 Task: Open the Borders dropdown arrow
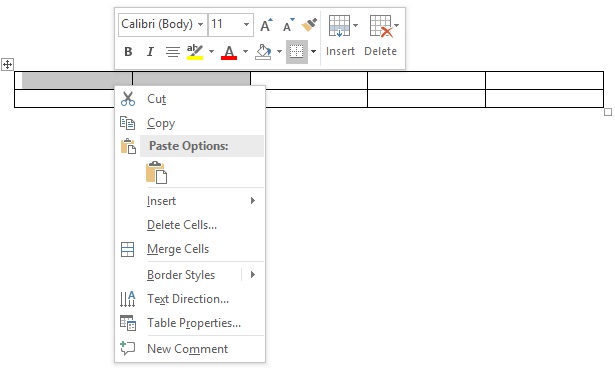pyautogui.click(x=313, y=51)
